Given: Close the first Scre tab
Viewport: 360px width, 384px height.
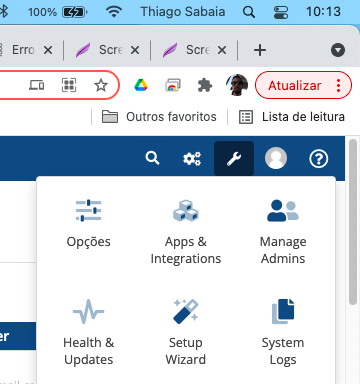Looking at the screenshot, I should point(135,50).
